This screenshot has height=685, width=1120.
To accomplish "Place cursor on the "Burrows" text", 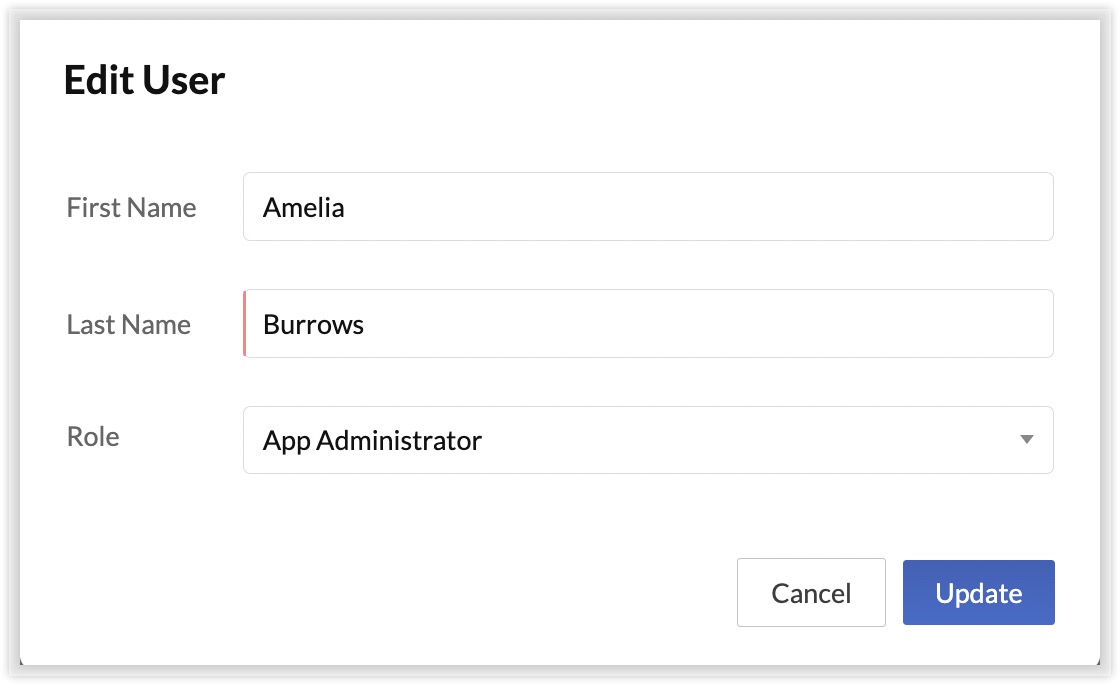I will [313, 325].
